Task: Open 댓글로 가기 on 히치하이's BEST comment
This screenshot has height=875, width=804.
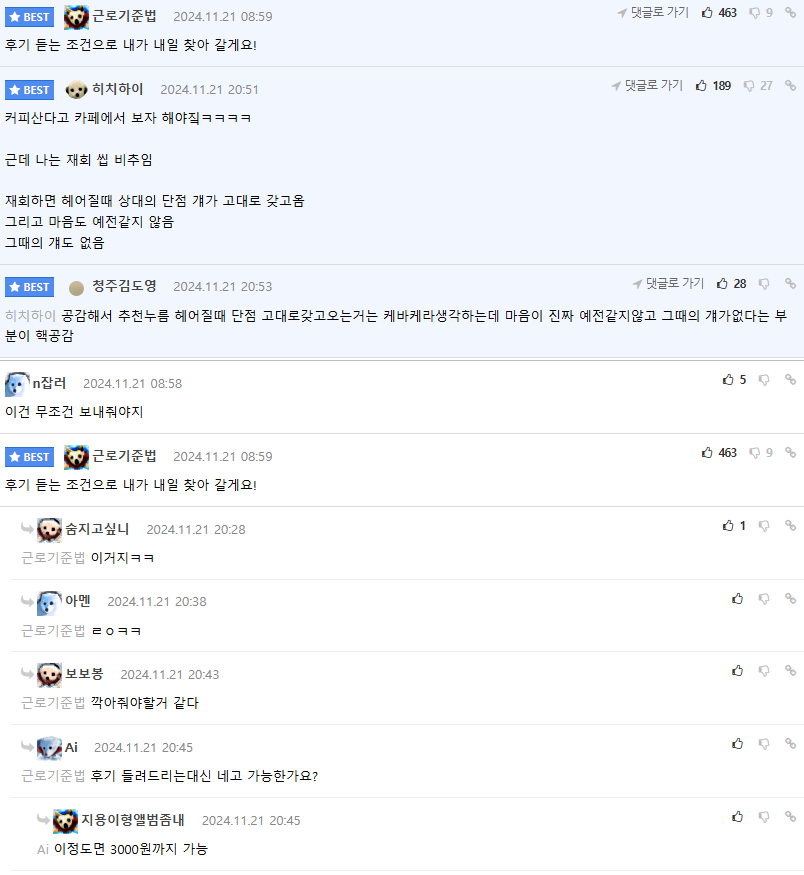Action: pos(647,86)
